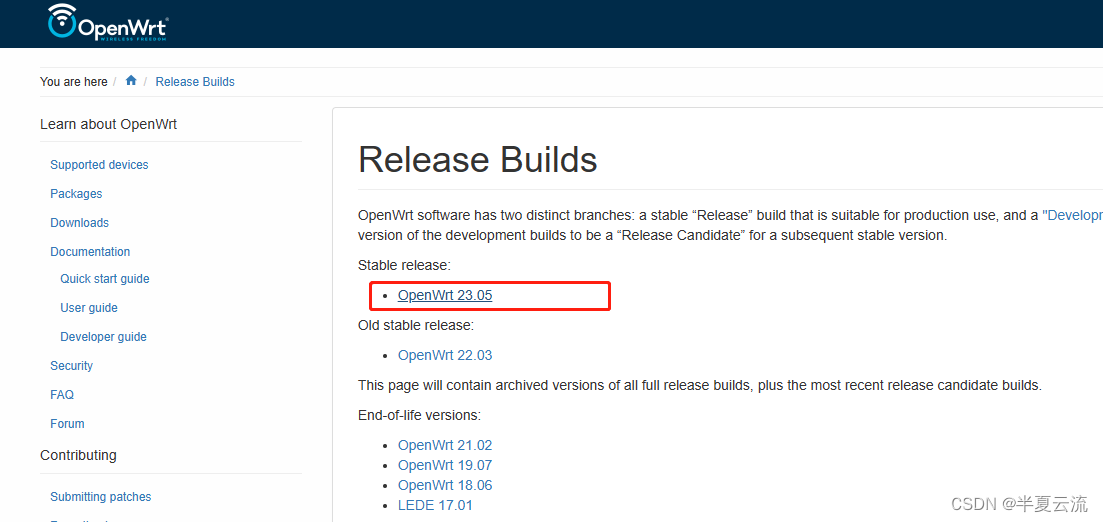Open Forum sidebar link
Image resolution: width=1103 pixels, height=522 pixels.
[x=67, y=424]
